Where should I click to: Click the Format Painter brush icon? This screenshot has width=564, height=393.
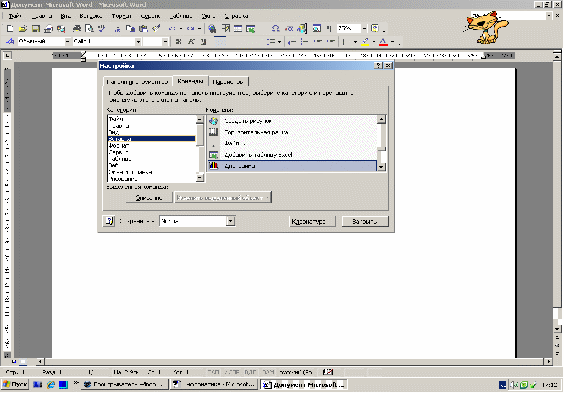pos(156,28)
